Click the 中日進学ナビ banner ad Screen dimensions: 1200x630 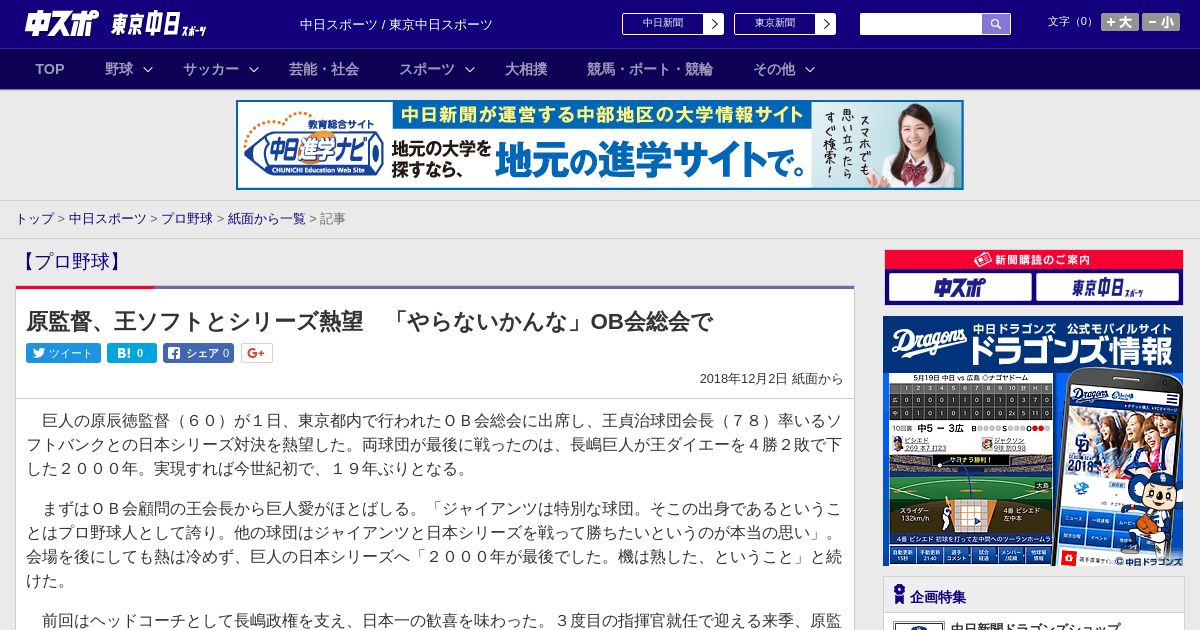(600, 145)
